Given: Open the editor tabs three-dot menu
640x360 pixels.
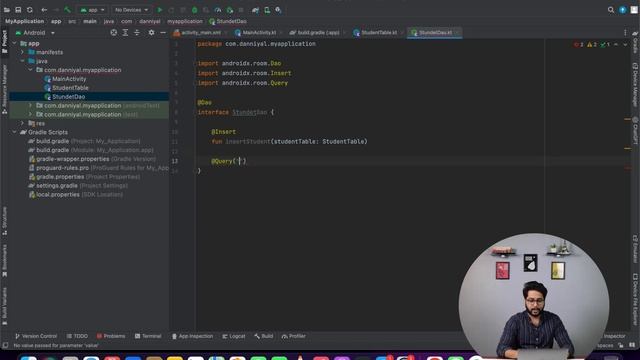Looking at the screenshot, I should tap(625, 33).
